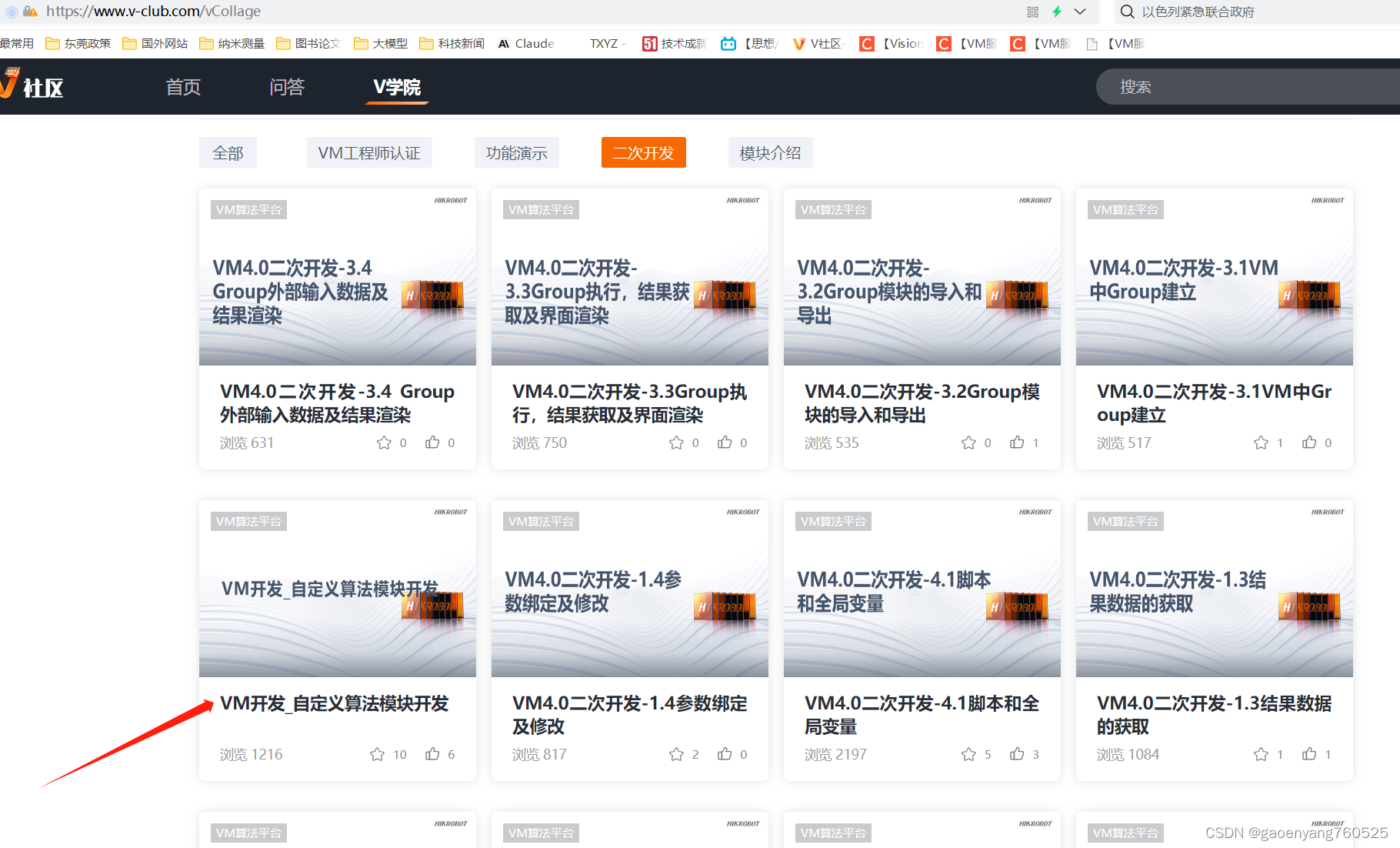Viewport: 1400px width, 848px height.
Task: Like the VM开发_自定义算法模块开发 card
Action: point(432,753)
